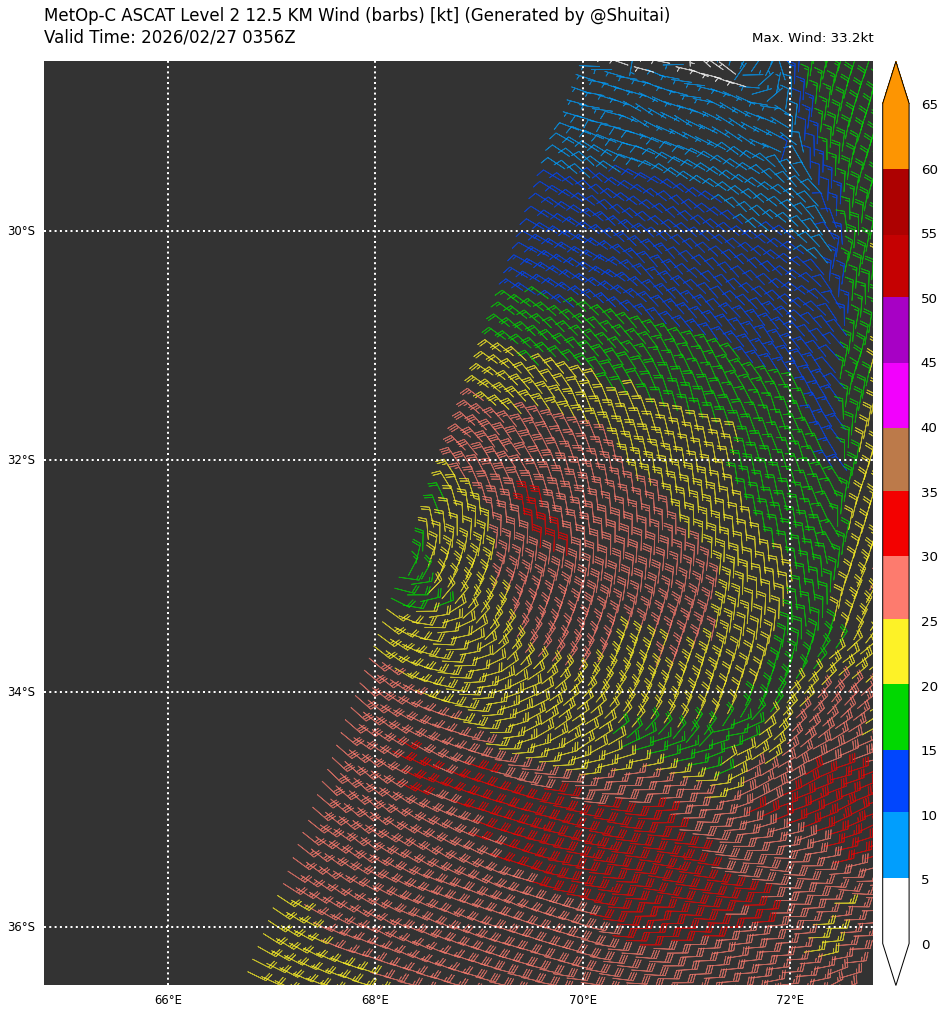The height and width of the screenshot is (1014, 945).
Task: Select the 70°E longitude axis label
Action: click(583, 1000)
